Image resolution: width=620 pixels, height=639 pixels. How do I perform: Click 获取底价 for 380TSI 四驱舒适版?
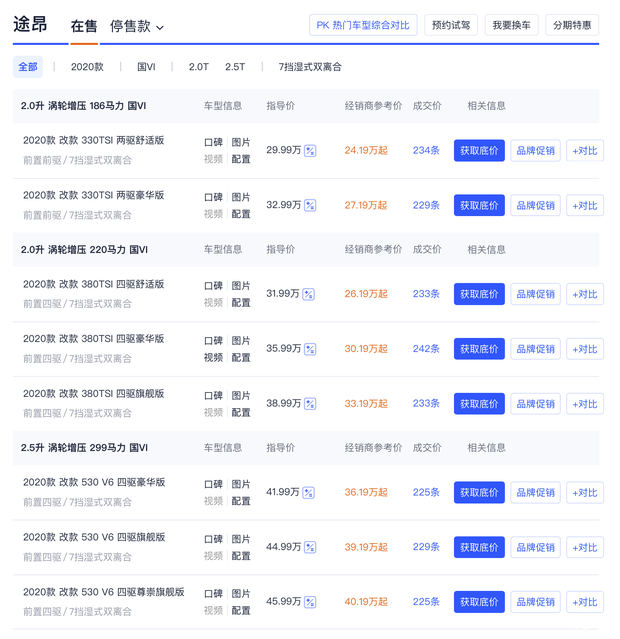click(x=479, y=294)
